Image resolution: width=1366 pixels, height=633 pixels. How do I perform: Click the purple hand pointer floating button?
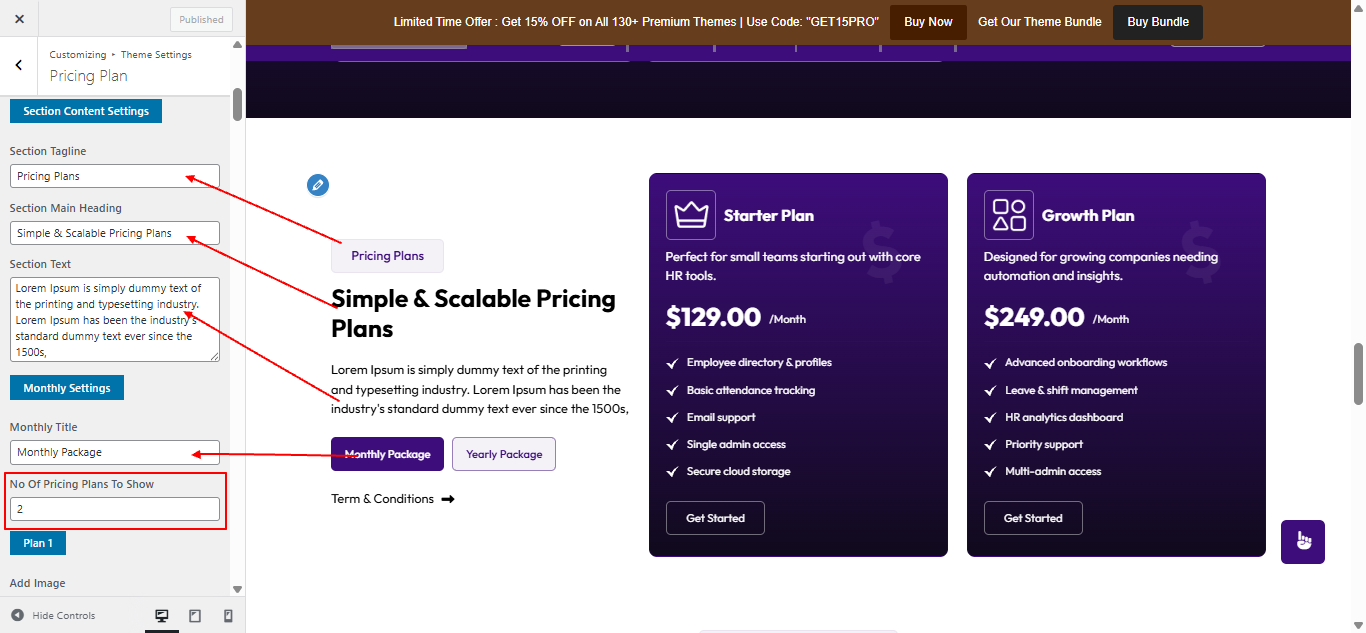[x=1303, y=541]
